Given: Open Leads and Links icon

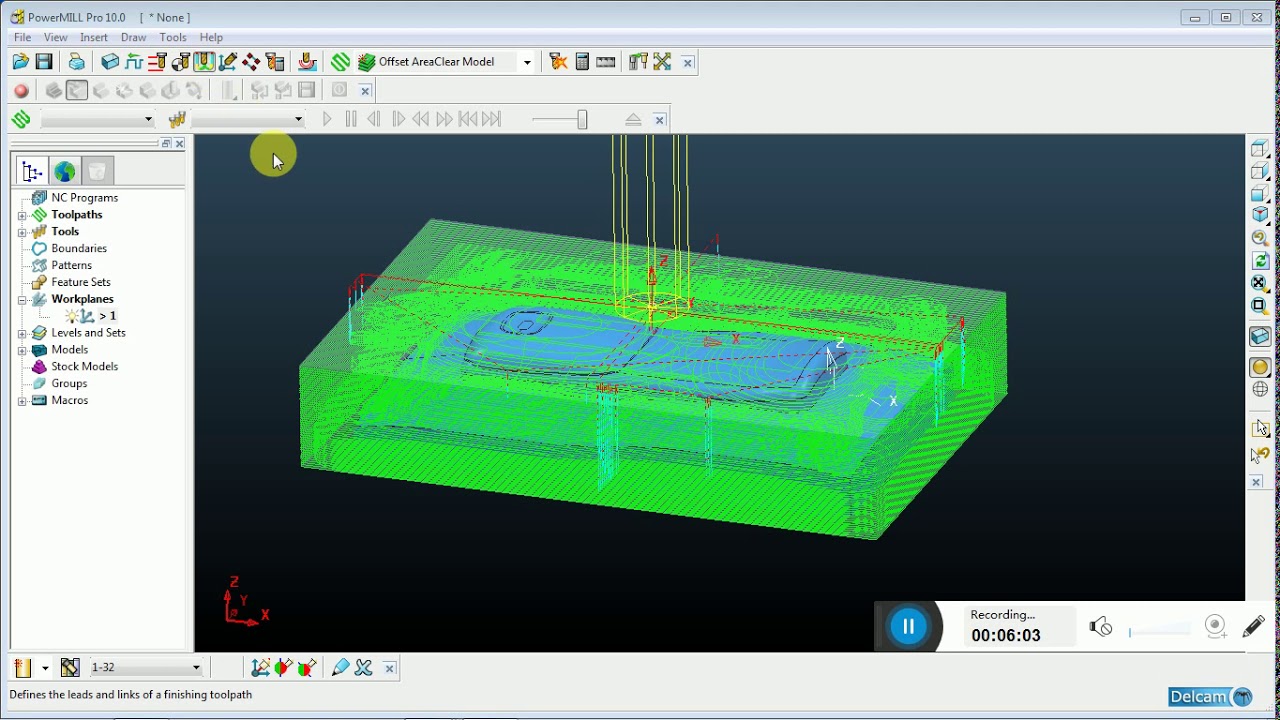Looking at the screenshot, I should (204, 62).
